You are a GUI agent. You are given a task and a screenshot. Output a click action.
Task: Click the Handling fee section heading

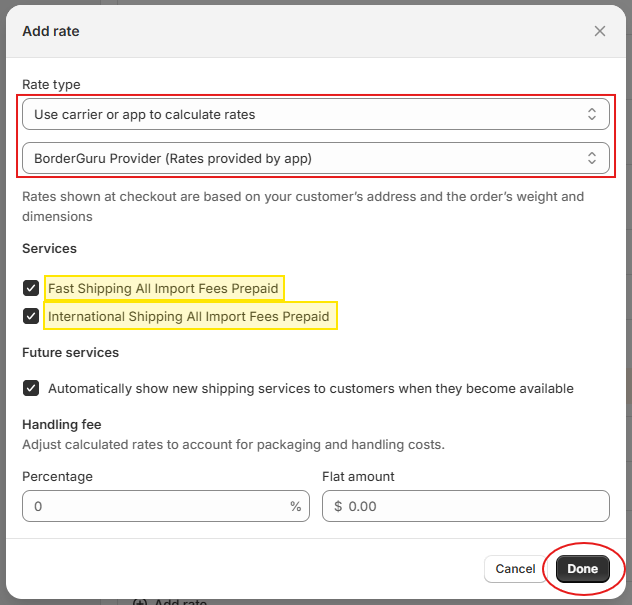pyautogui.click(x=62, y=425)
